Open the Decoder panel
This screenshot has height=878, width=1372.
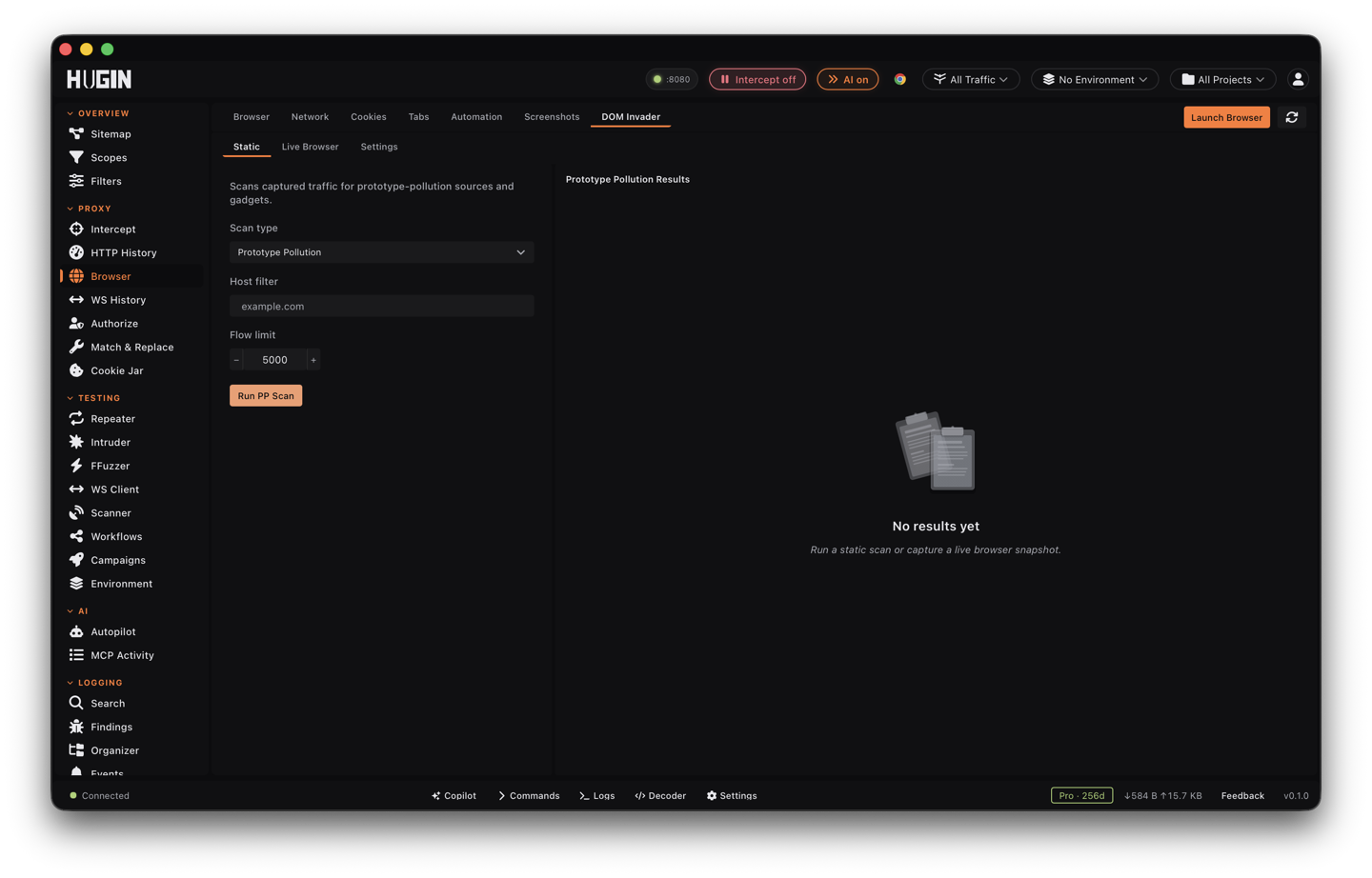tap(660, 796)
